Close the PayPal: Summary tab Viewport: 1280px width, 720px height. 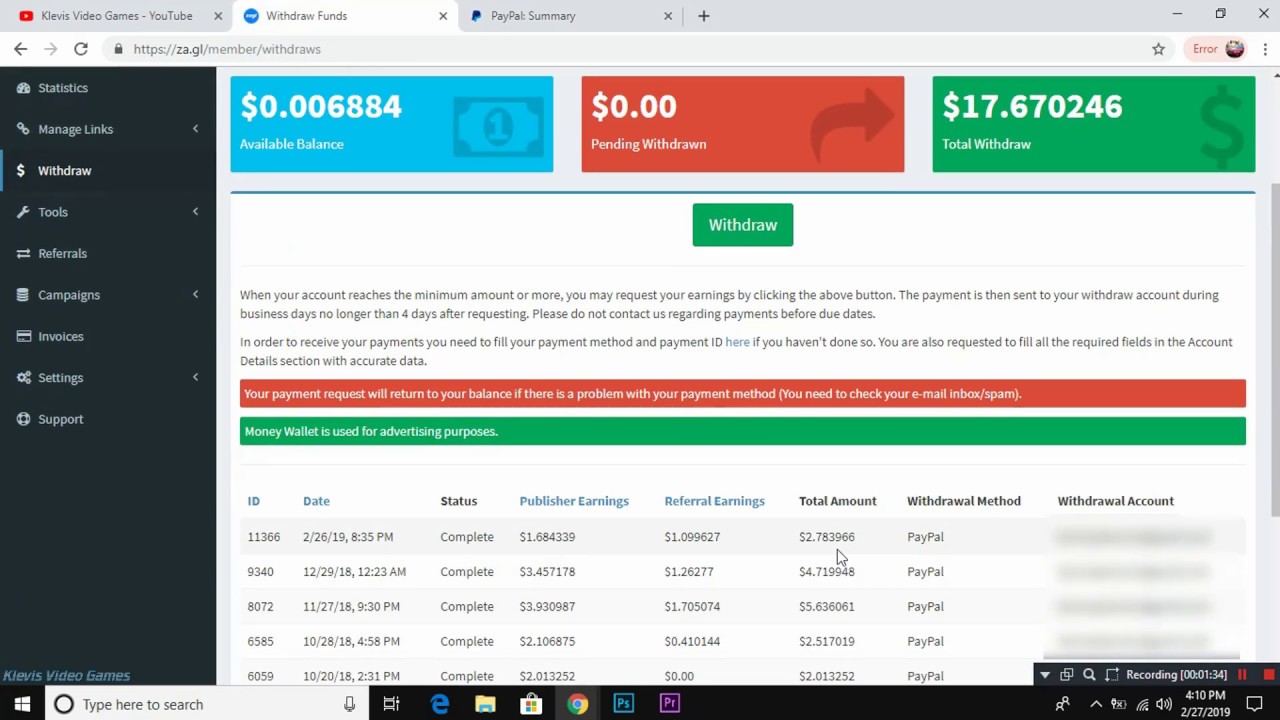pyautogui.click(x=669, y=16)
